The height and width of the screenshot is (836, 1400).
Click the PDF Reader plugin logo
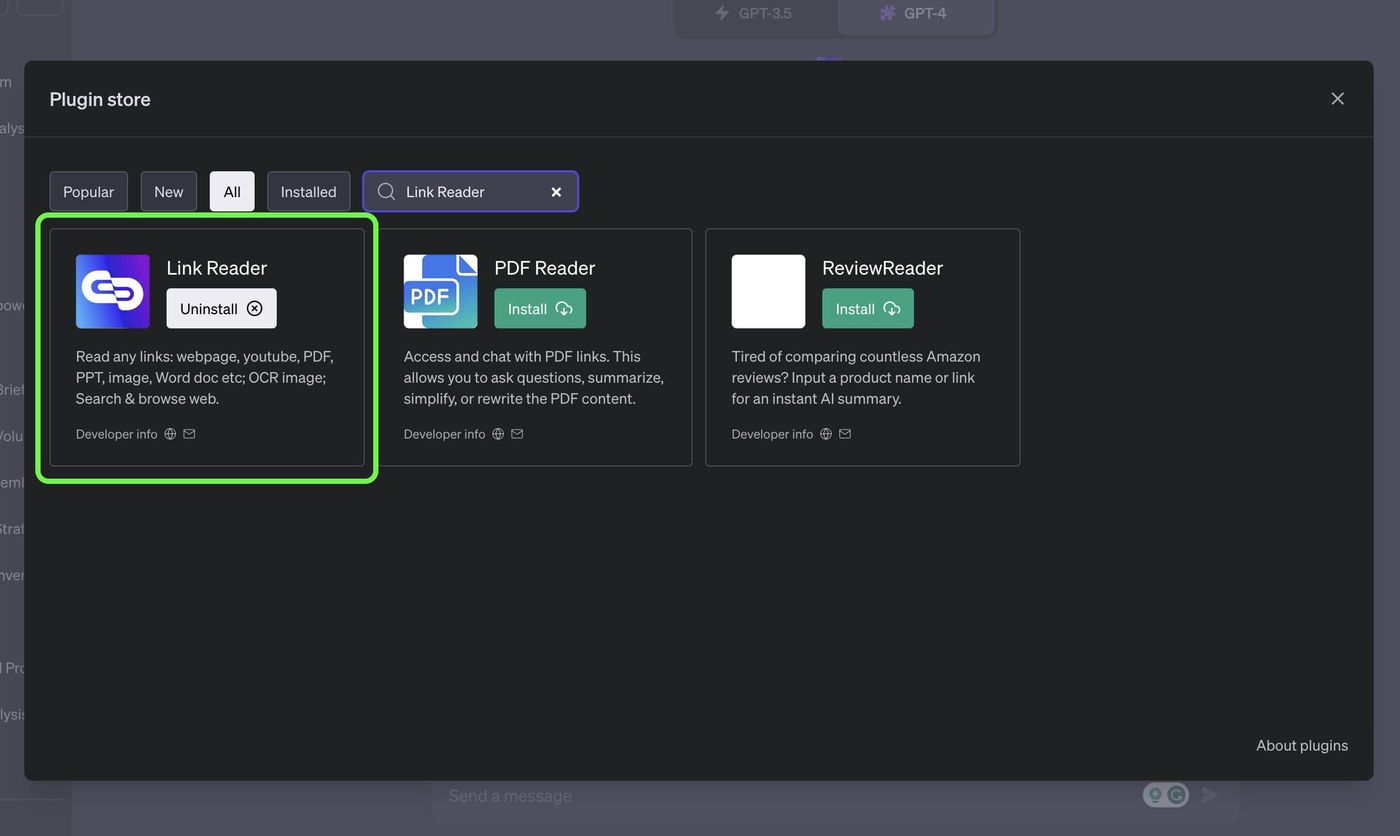coord(441,291)
